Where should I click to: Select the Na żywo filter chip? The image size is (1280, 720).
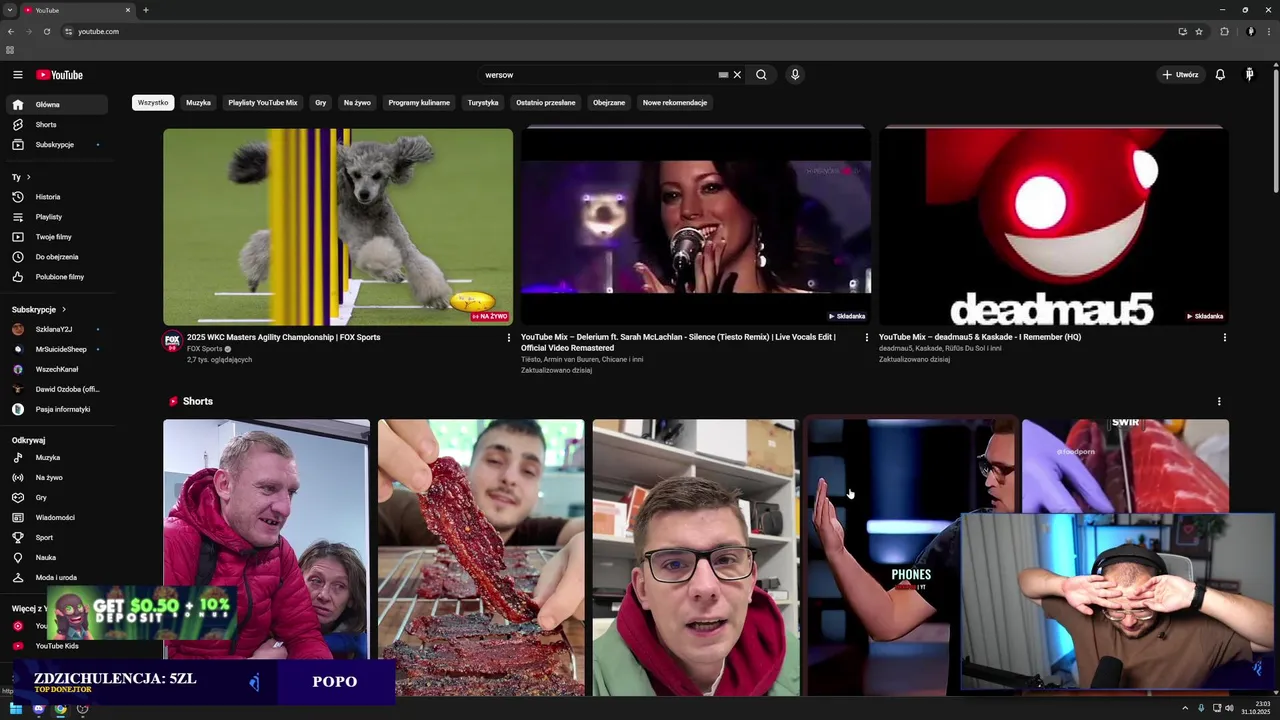tap(357, 102)
